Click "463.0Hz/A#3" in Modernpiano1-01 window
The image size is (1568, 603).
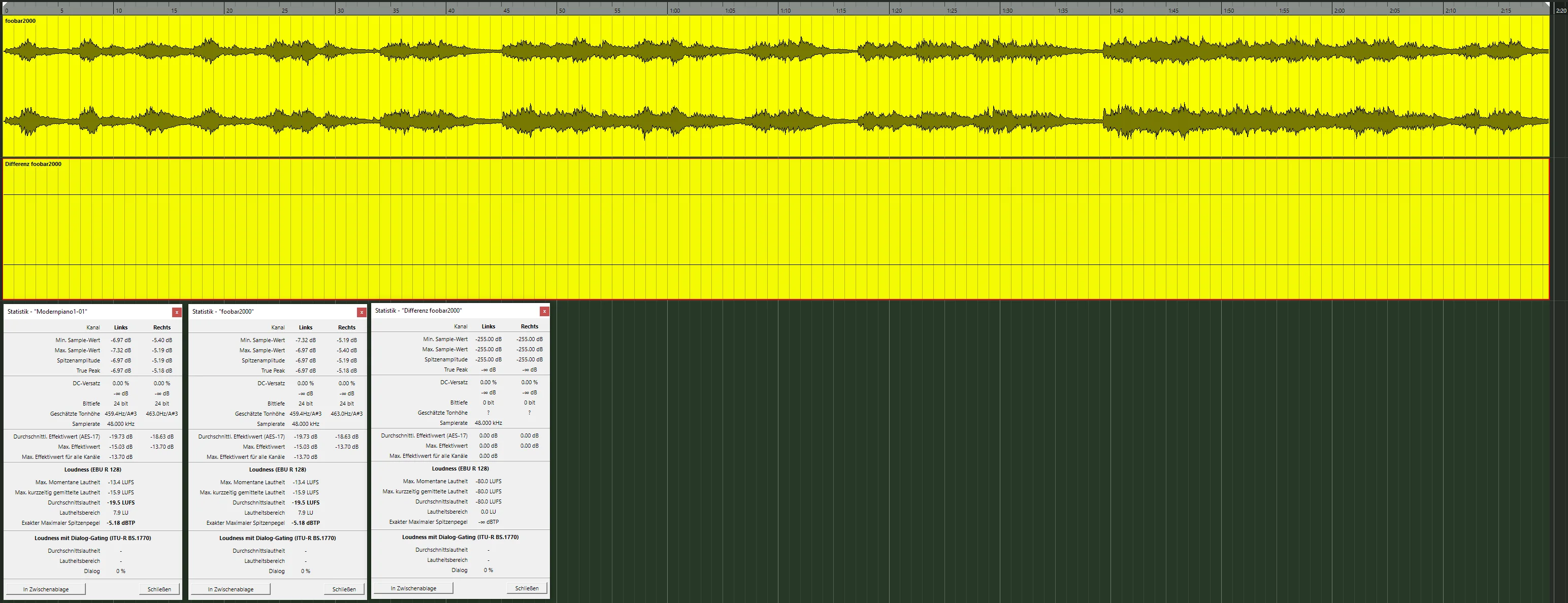click(162, 414)
